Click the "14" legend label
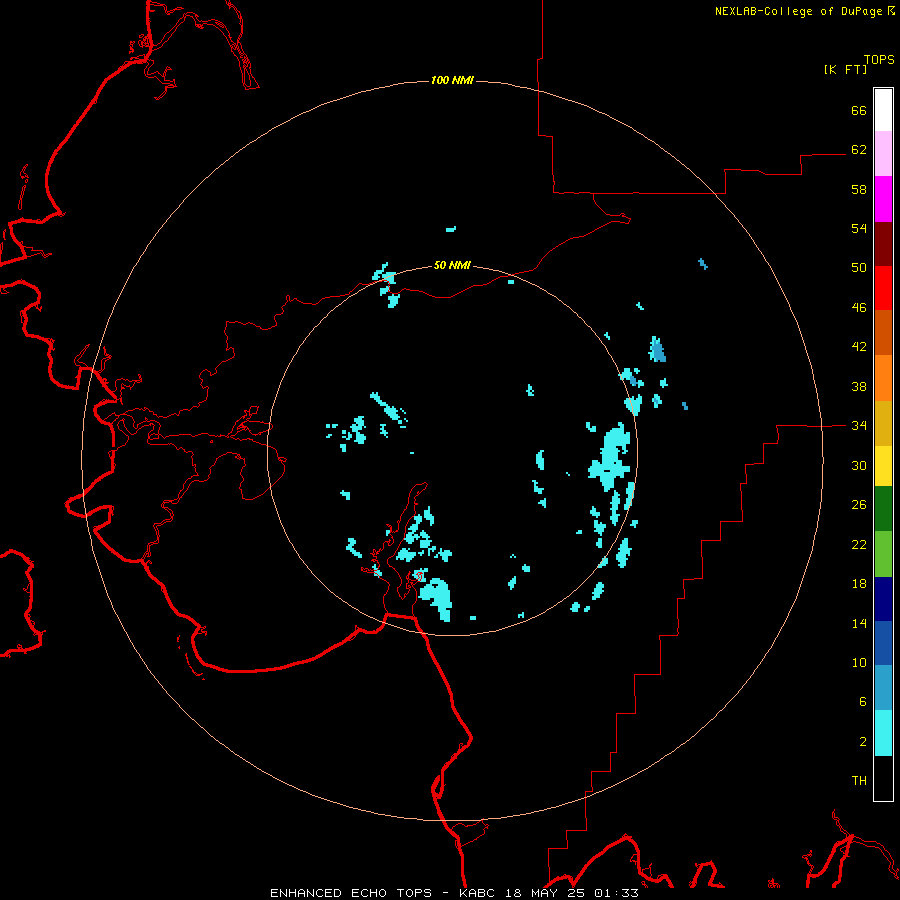 click(859, 623)
